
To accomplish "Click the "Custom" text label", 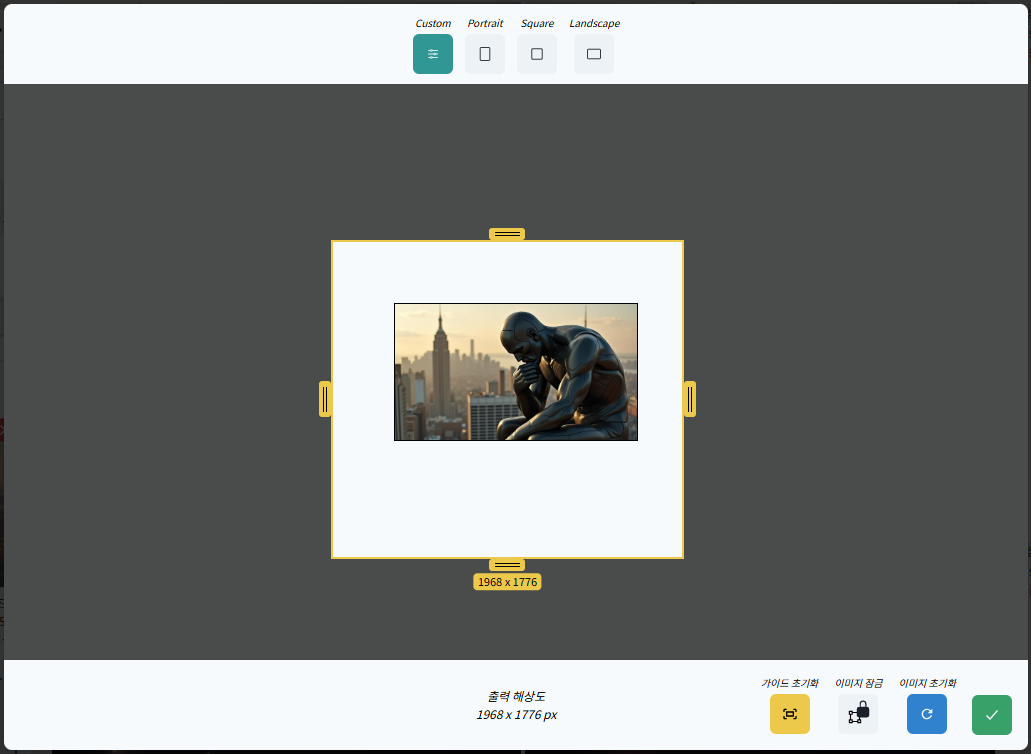I will (433, 23).
